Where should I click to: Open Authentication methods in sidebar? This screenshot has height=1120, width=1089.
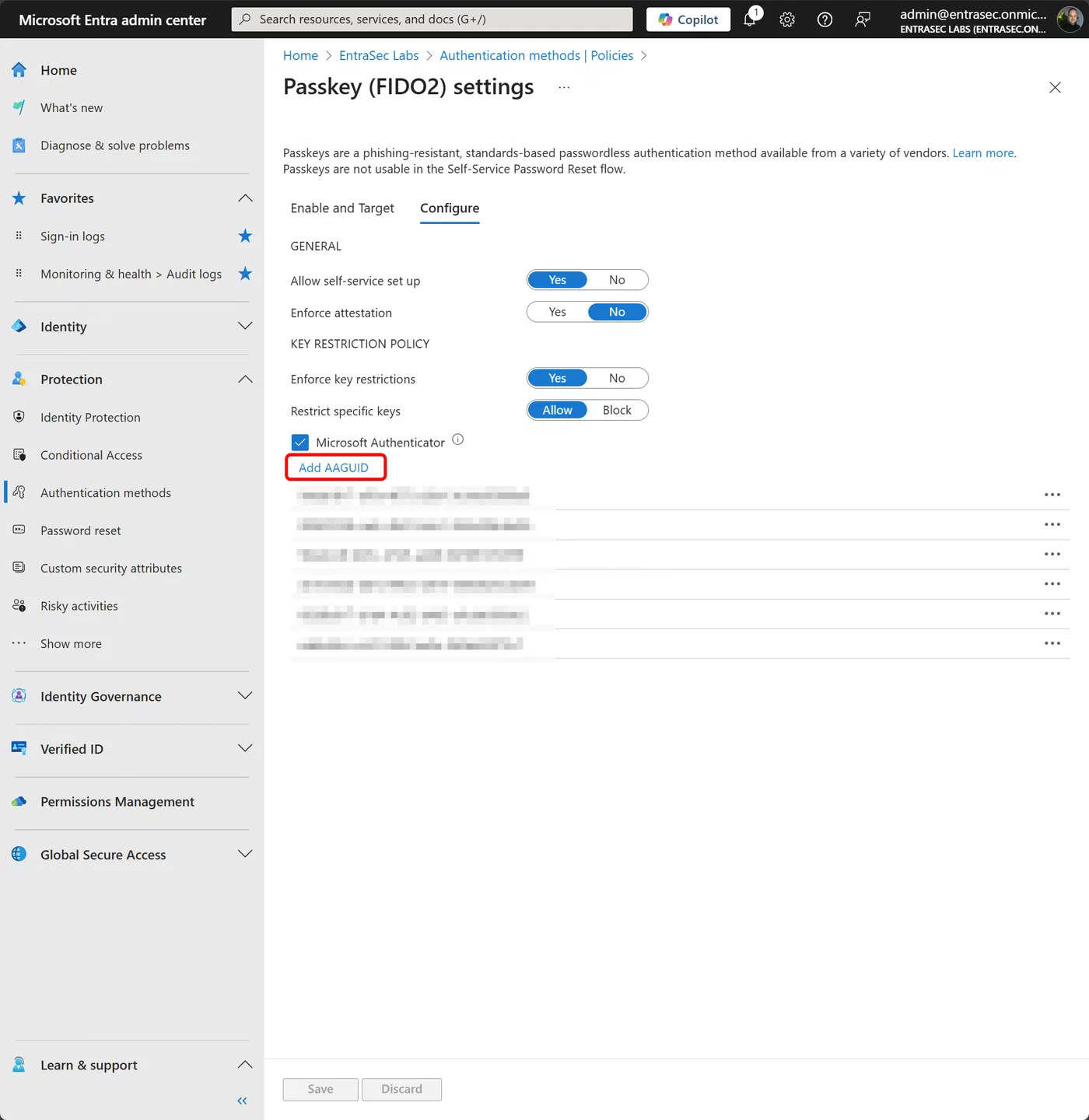click(106, 493)
